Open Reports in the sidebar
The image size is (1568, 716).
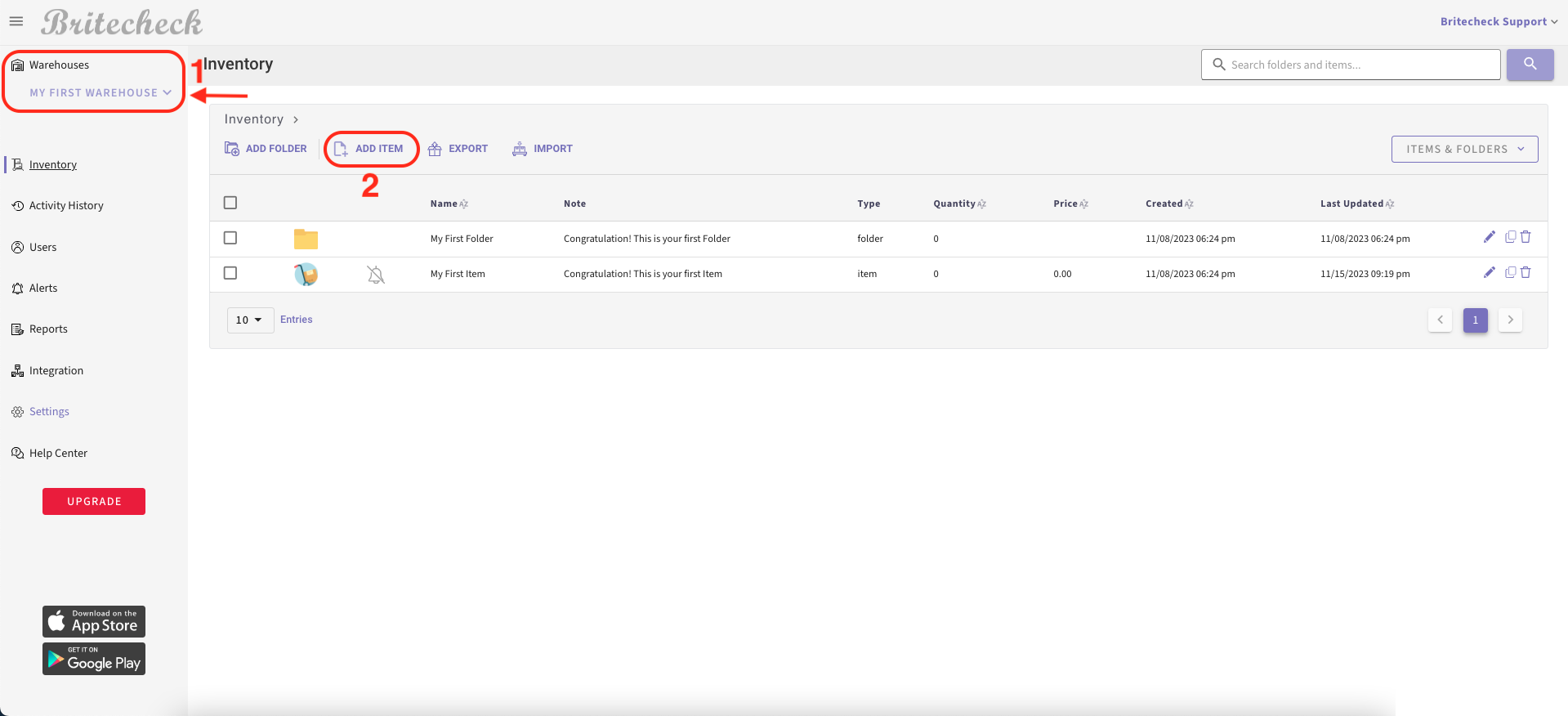(48, 329)
